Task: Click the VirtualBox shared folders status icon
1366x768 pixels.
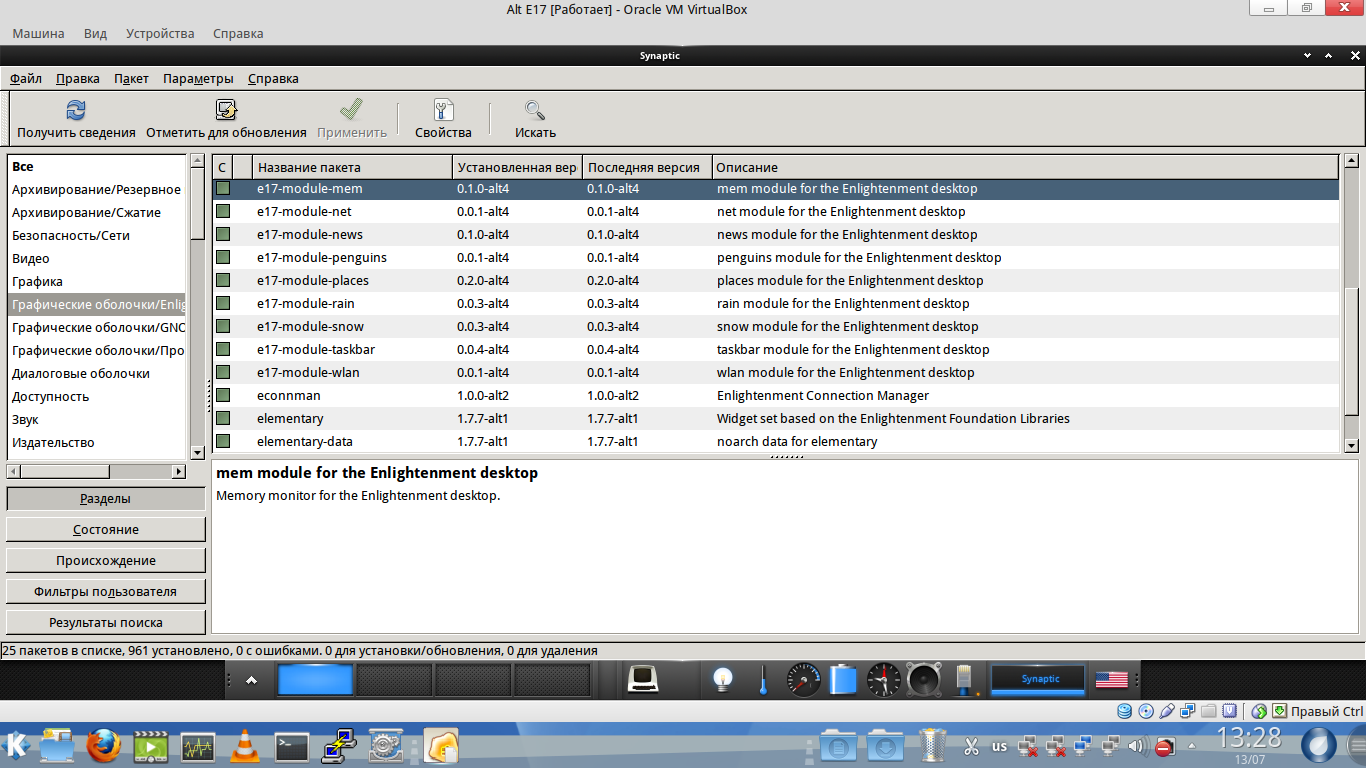Action: [x=1209, y=711]
